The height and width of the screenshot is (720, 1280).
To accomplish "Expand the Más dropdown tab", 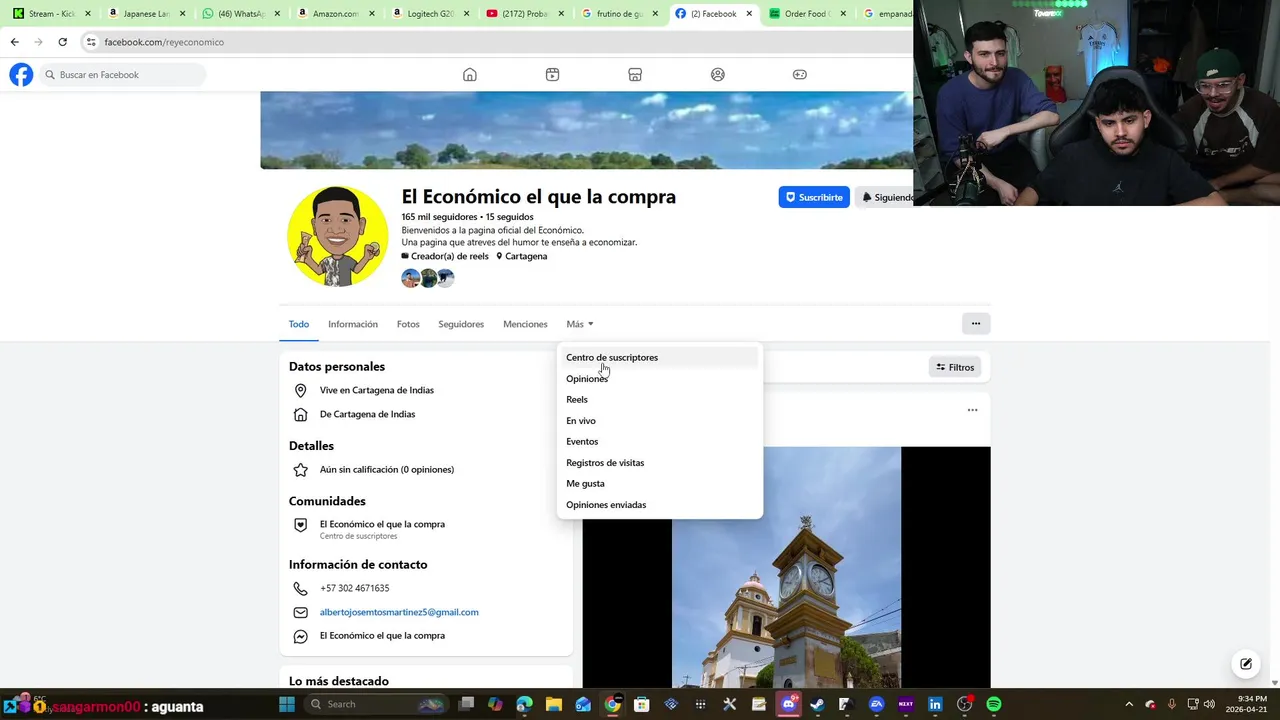I will [580, 324].
